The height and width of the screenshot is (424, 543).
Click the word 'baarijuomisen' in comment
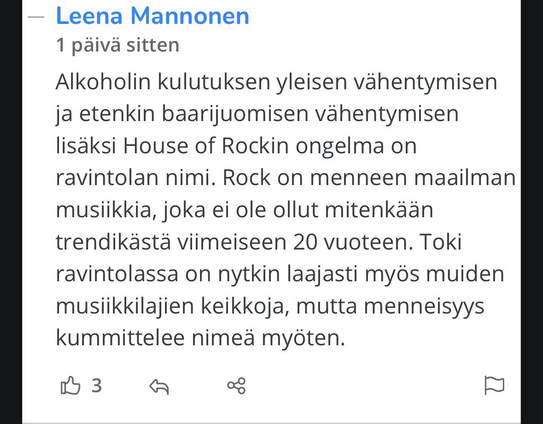click(235, 114)
